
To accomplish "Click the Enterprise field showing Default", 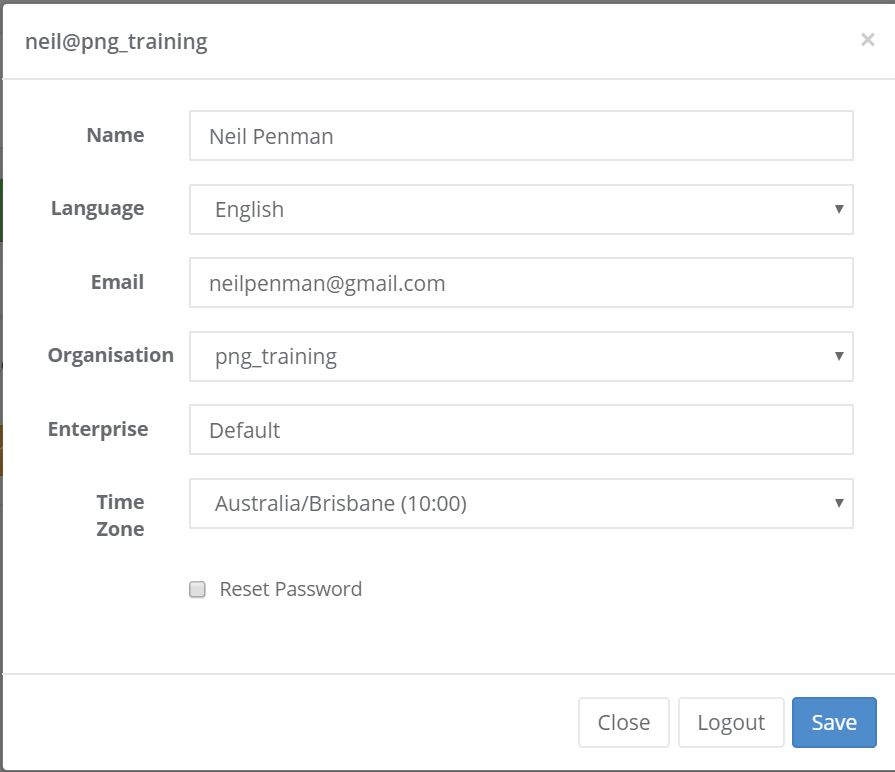I will [x=520, y=430].
